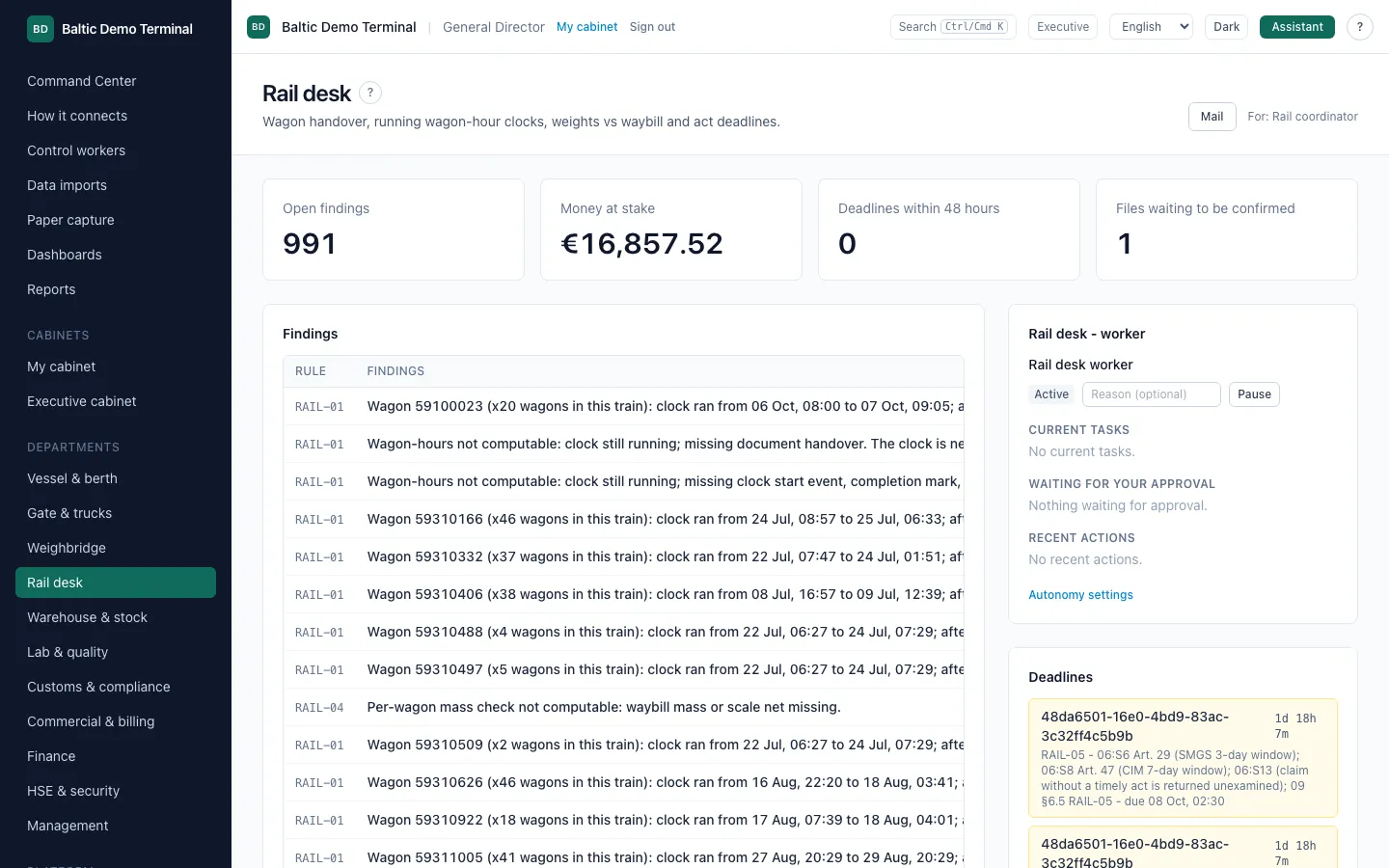1389x868 pixels.
Task: Sign out of the terminal
Action: click(652, 27)
